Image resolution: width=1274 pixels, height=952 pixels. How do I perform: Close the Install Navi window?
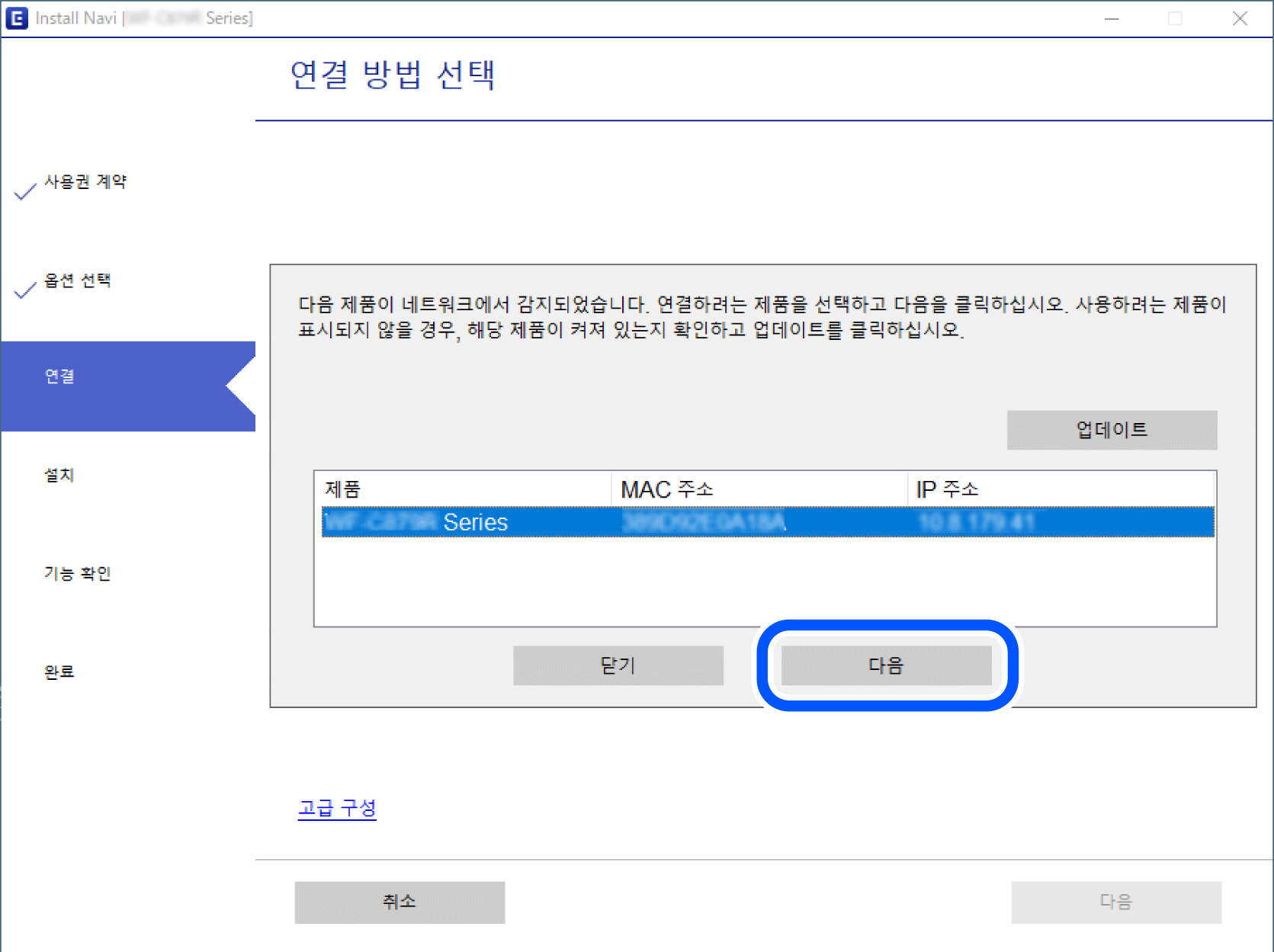[1240, 18]
